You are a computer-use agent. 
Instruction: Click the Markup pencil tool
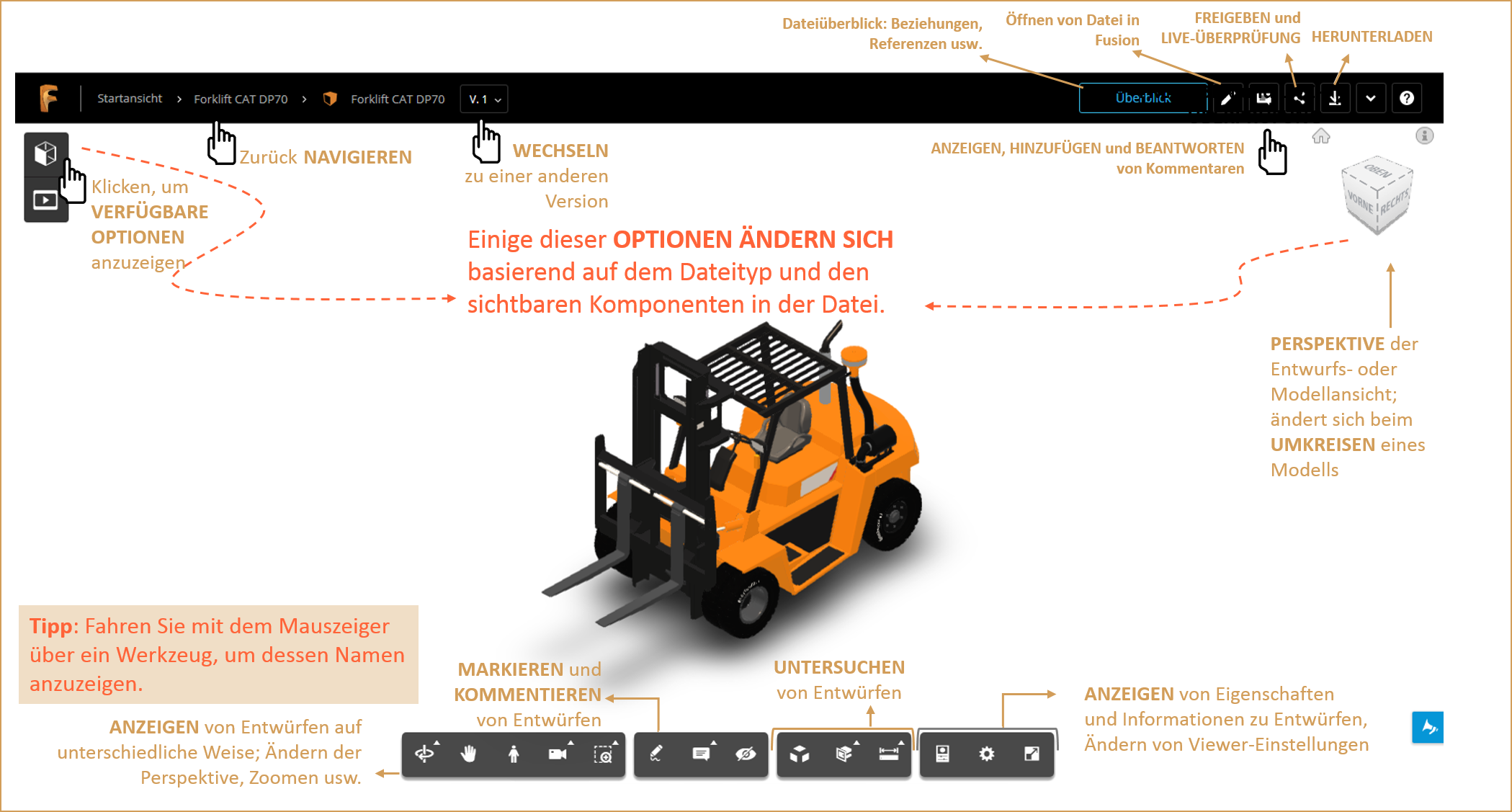coord(656,754)
